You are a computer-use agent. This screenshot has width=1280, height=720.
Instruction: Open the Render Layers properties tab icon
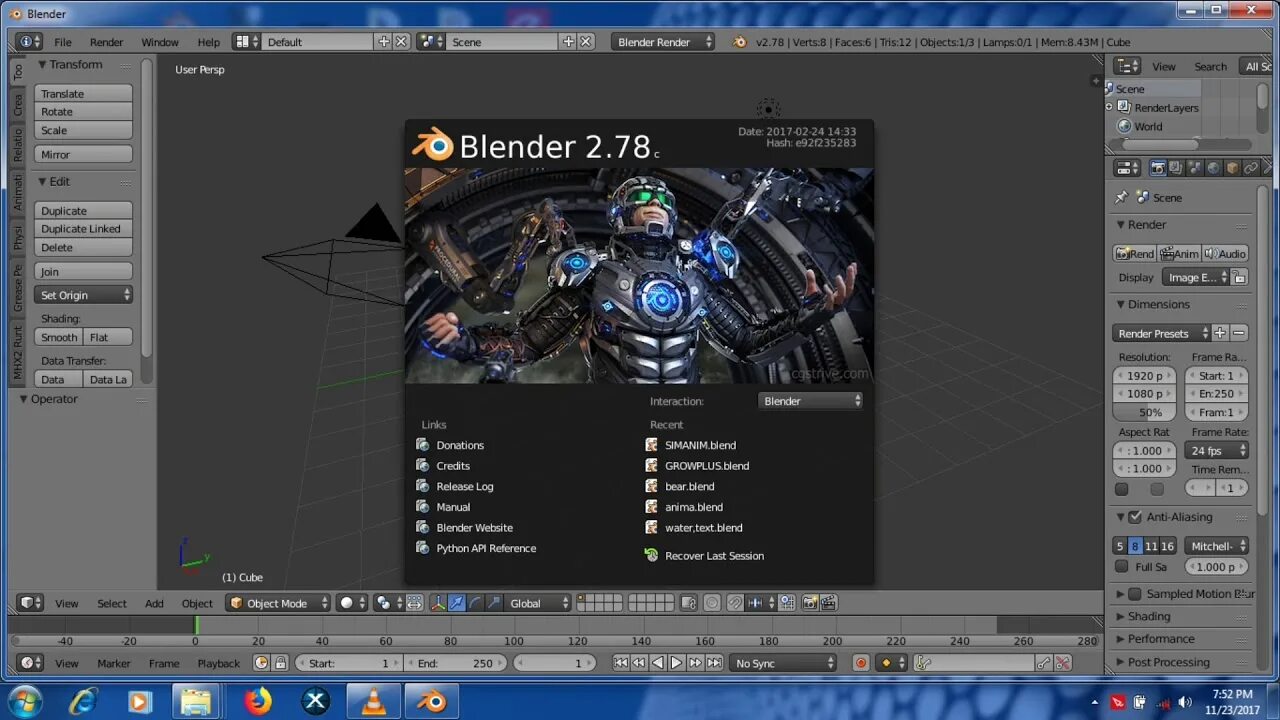[1176, 168]
